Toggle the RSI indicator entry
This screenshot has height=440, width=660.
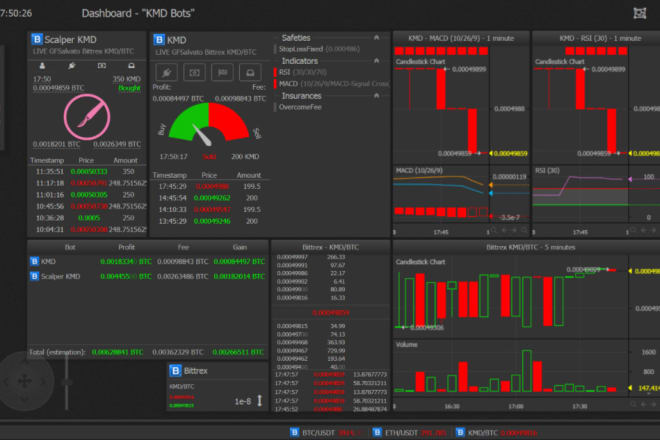tap(301, 72)
